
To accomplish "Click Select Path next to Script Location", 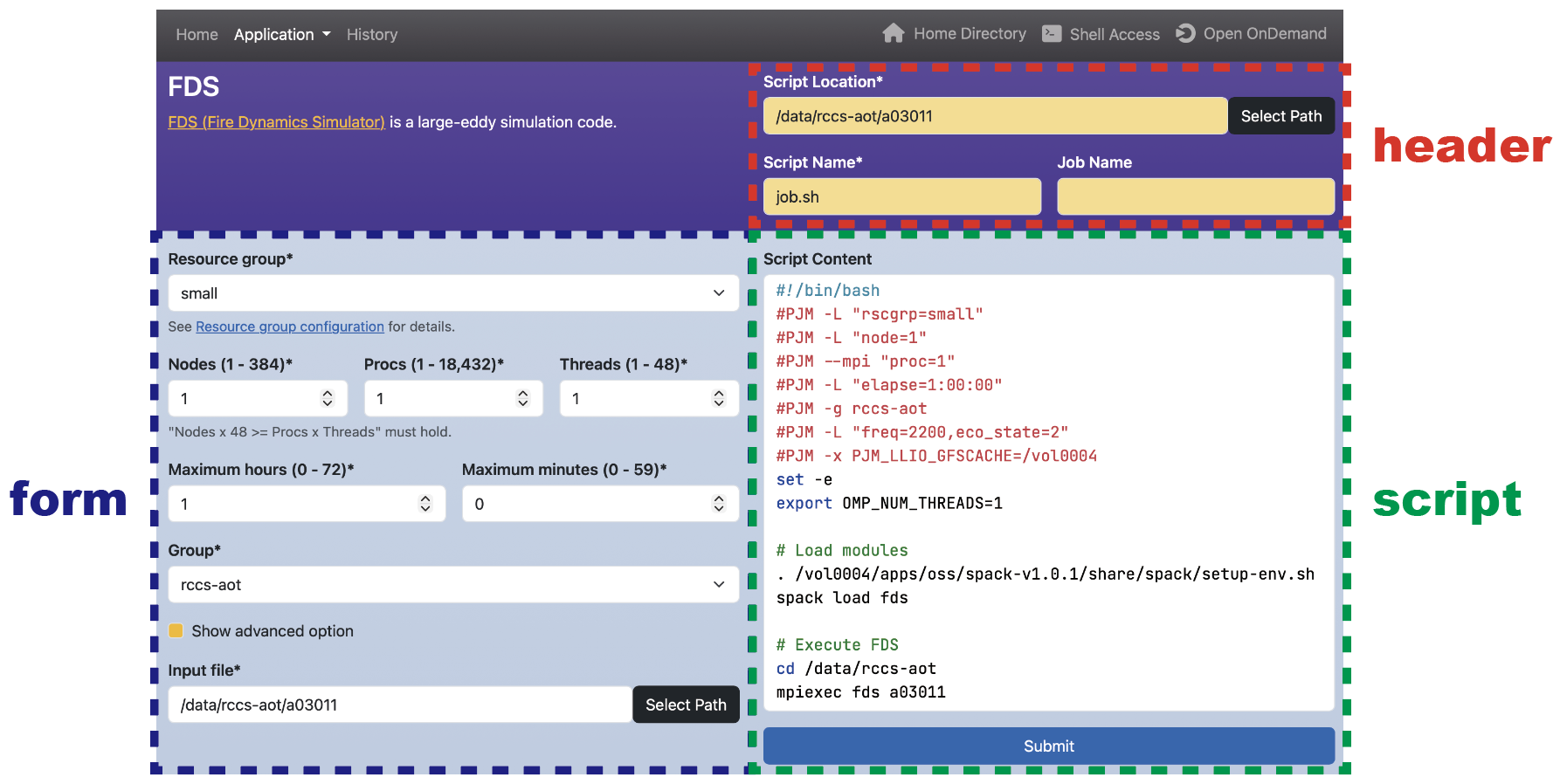I will pyautogui.click(x=1281, y=116).
